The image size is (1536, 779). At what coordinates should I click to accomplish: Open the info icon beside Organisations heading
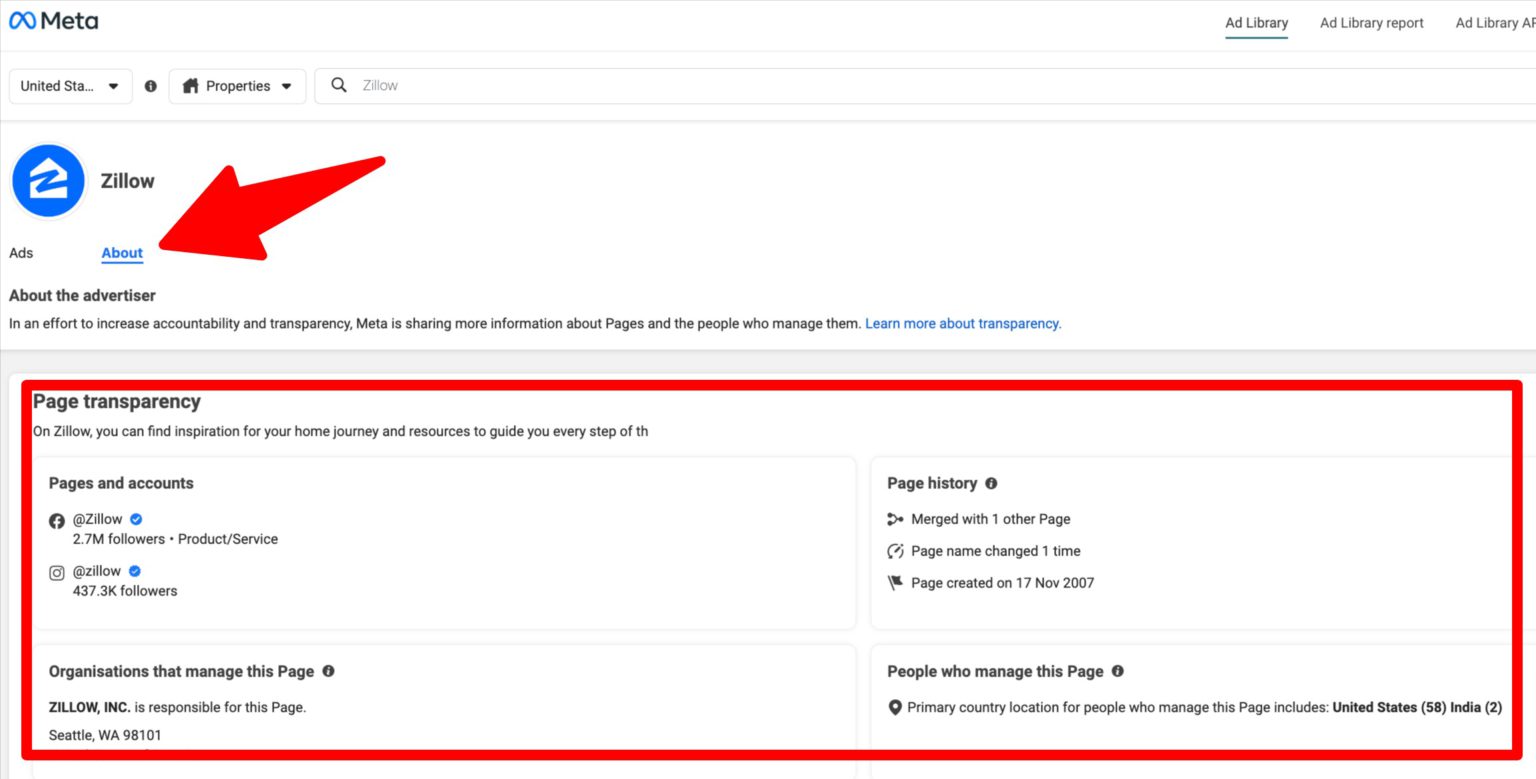328,671
